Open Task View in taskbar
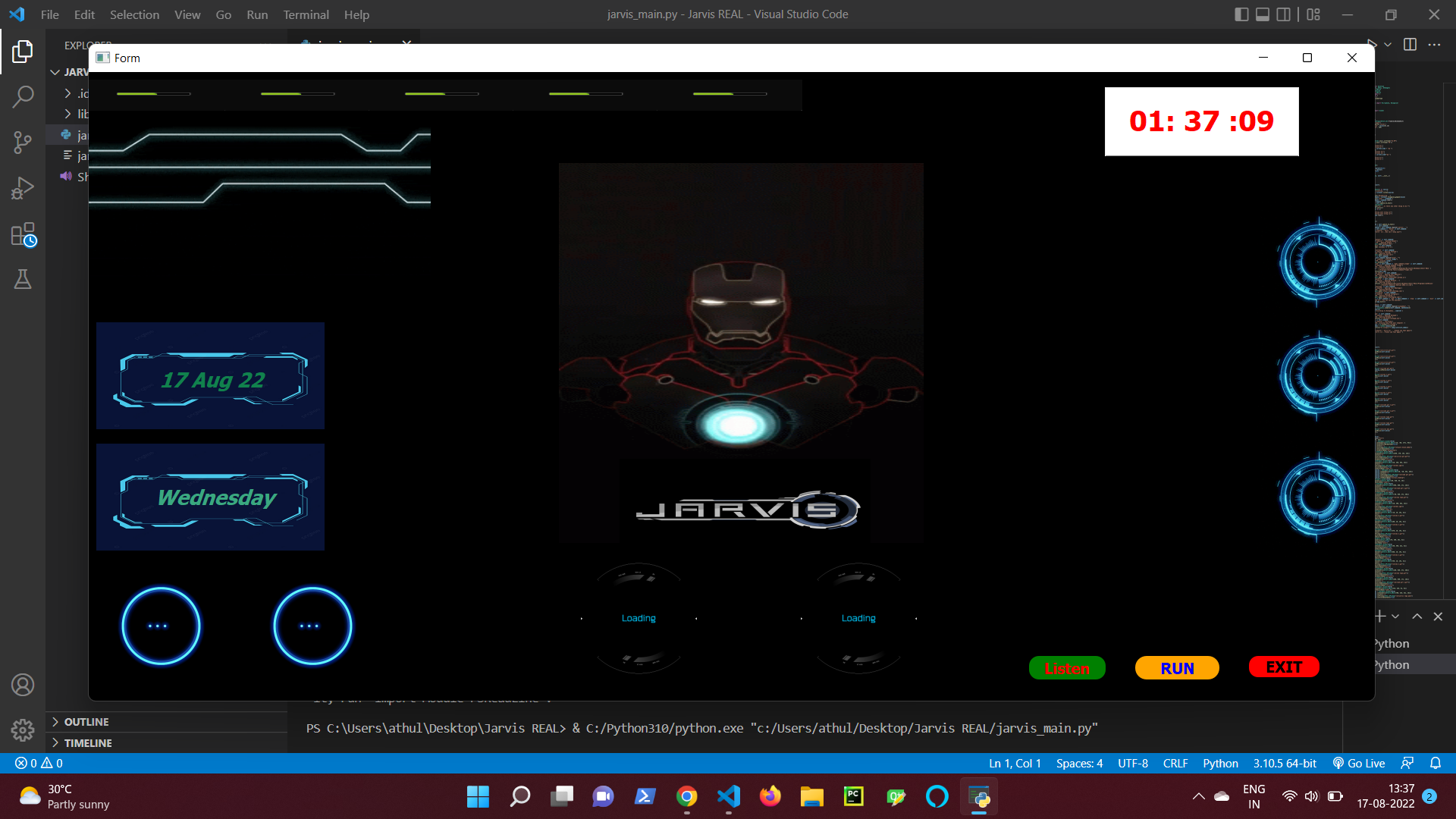Image resolution: width=1456 pixels, height=819 pixels. pos(562,796)
